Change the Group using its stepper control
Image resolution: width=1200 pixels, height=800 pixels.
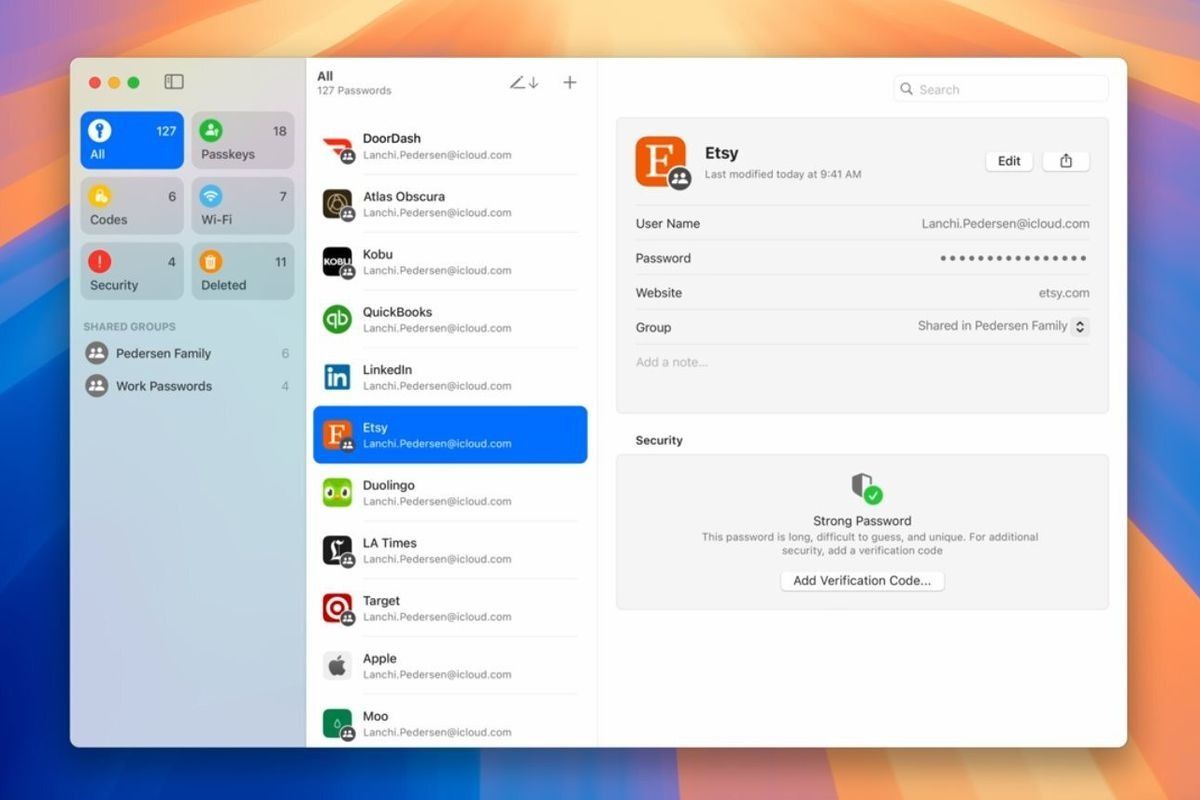tap(1082, 327)
